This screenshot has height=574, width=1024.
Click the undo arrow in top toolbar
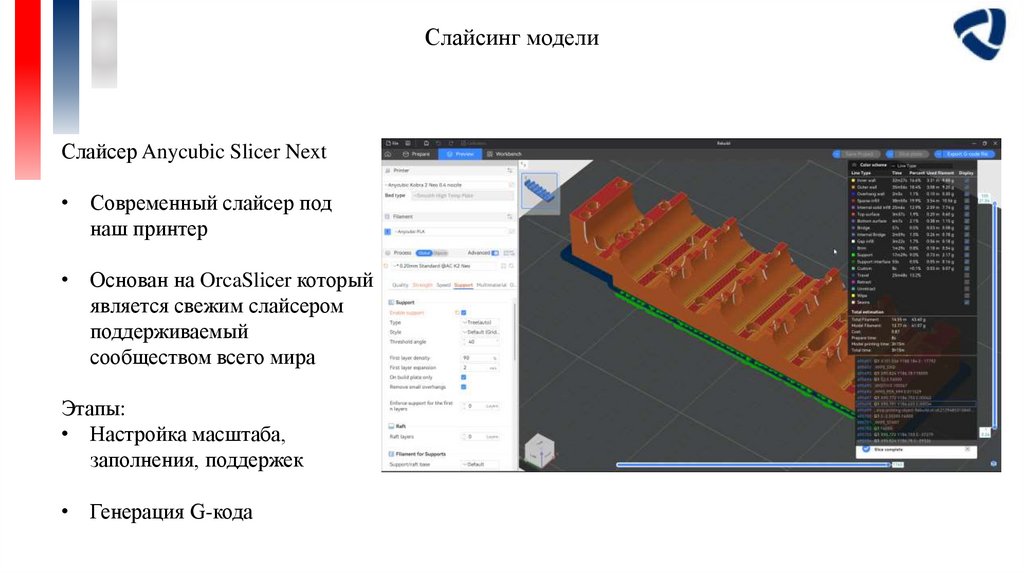(x=439, y=143)
